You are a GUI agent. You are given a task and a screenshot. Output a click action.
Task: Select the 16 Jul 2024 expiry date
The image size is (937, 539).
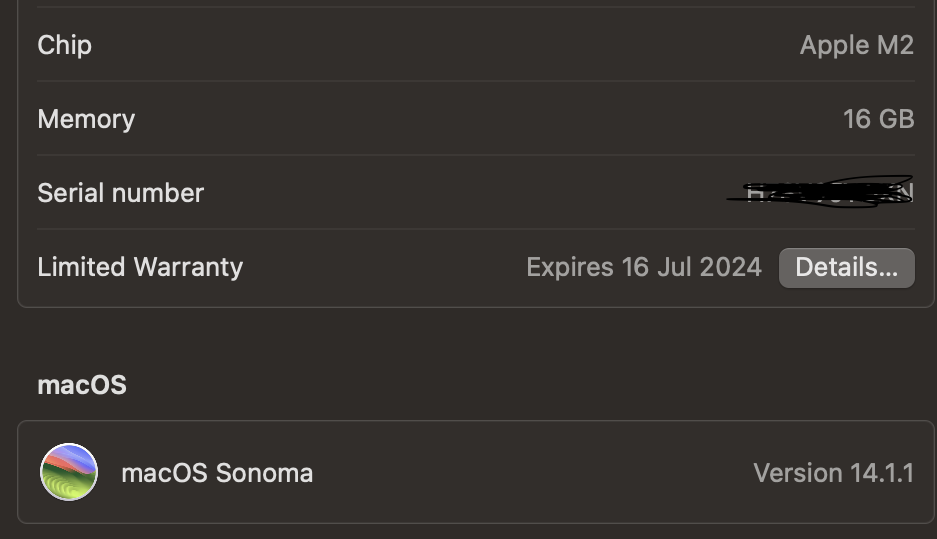click(x=691, y=267)
